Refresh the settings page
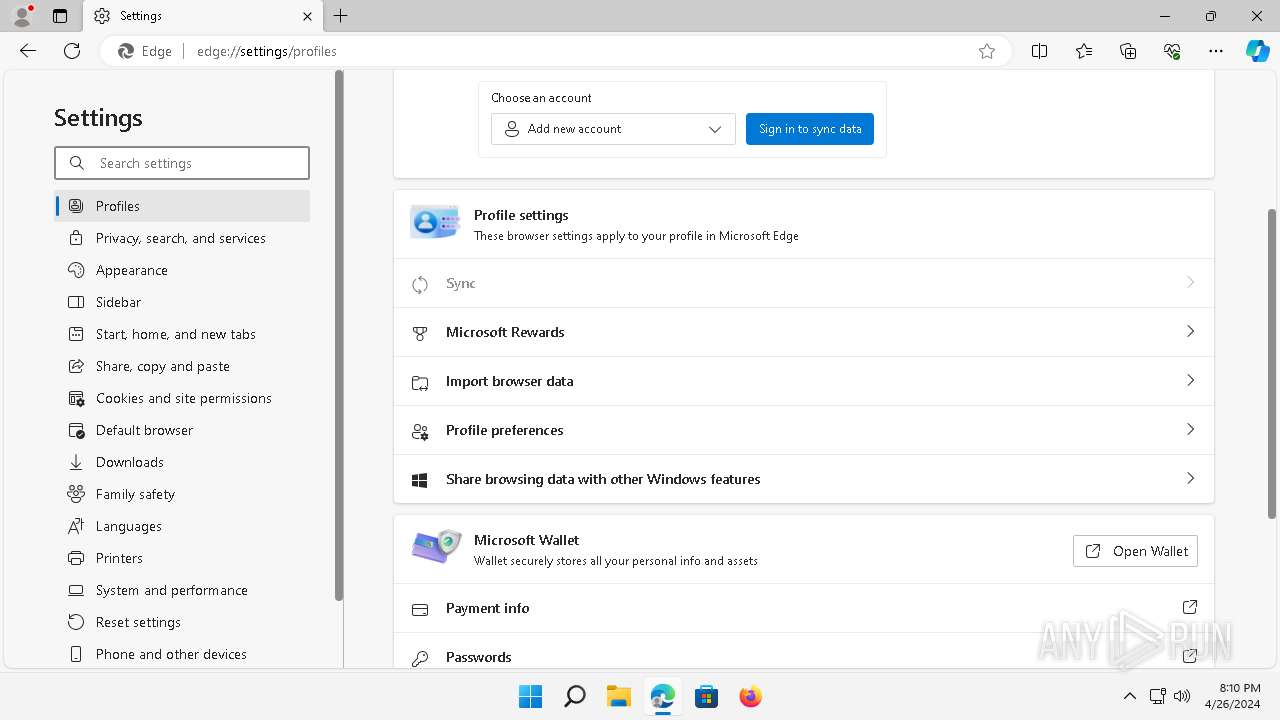Viewport: 1280px width, 720px height. [72, 51]
